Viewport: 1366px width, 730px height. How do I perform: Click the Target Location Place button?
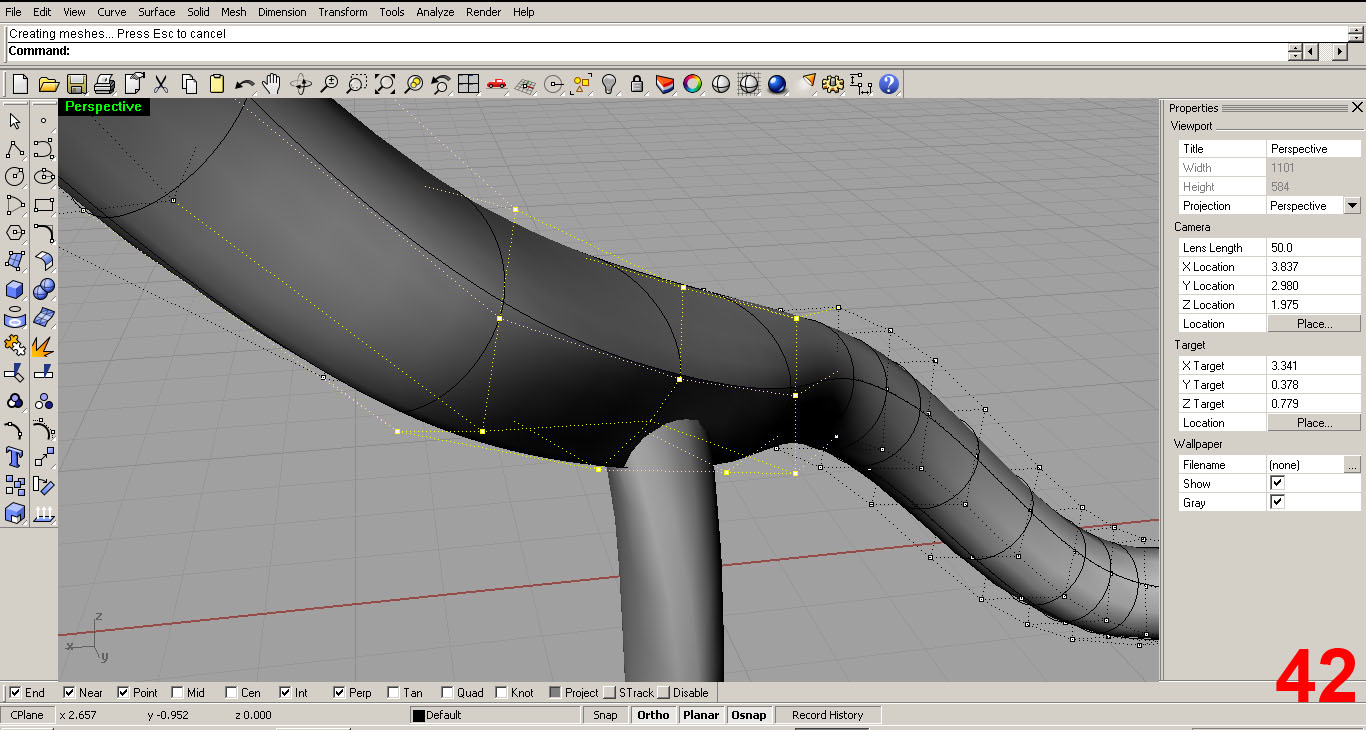tap(1314, 423)
